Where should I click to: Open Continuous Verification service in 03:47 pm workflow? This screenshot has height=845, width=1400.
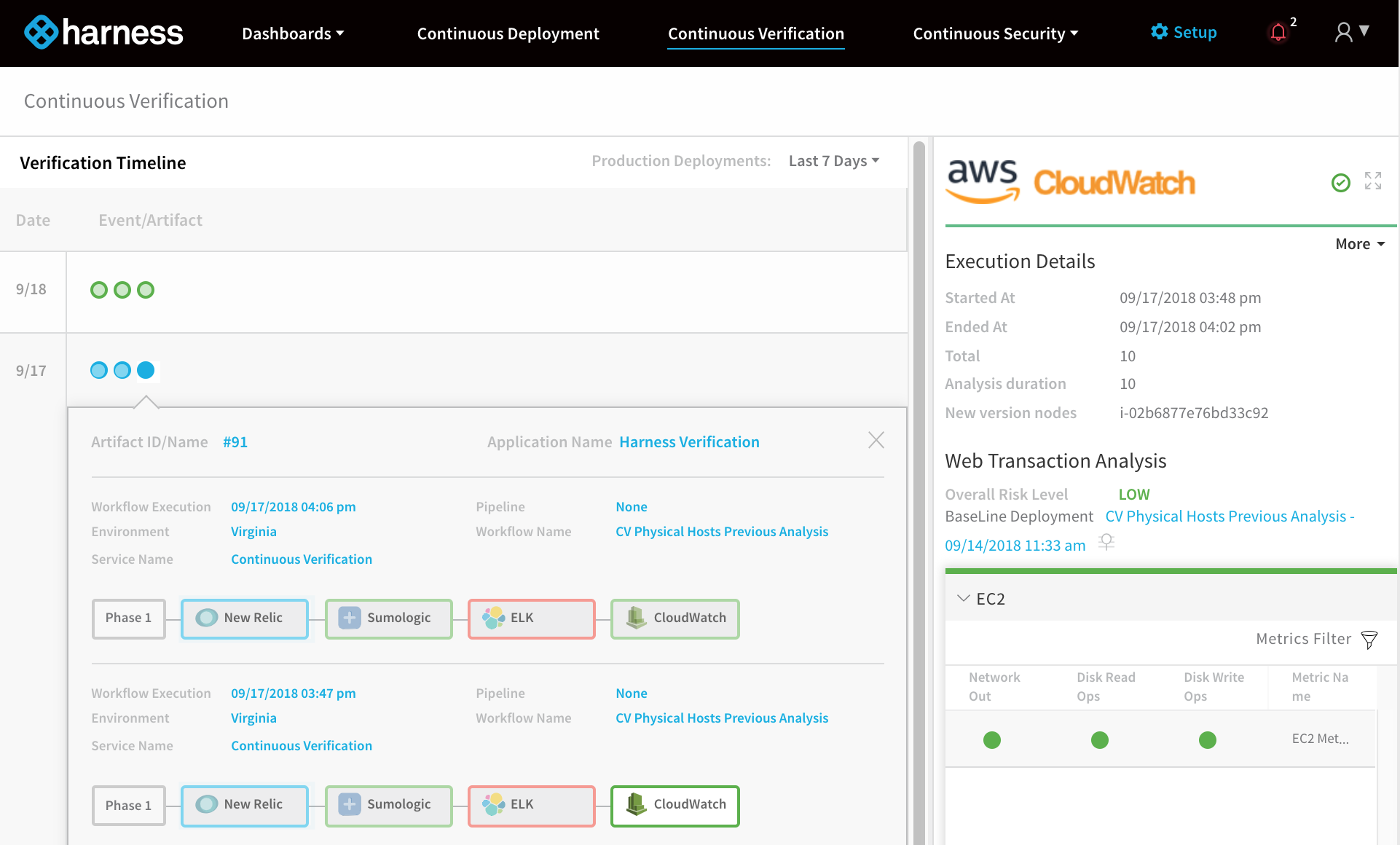point(302,746)
